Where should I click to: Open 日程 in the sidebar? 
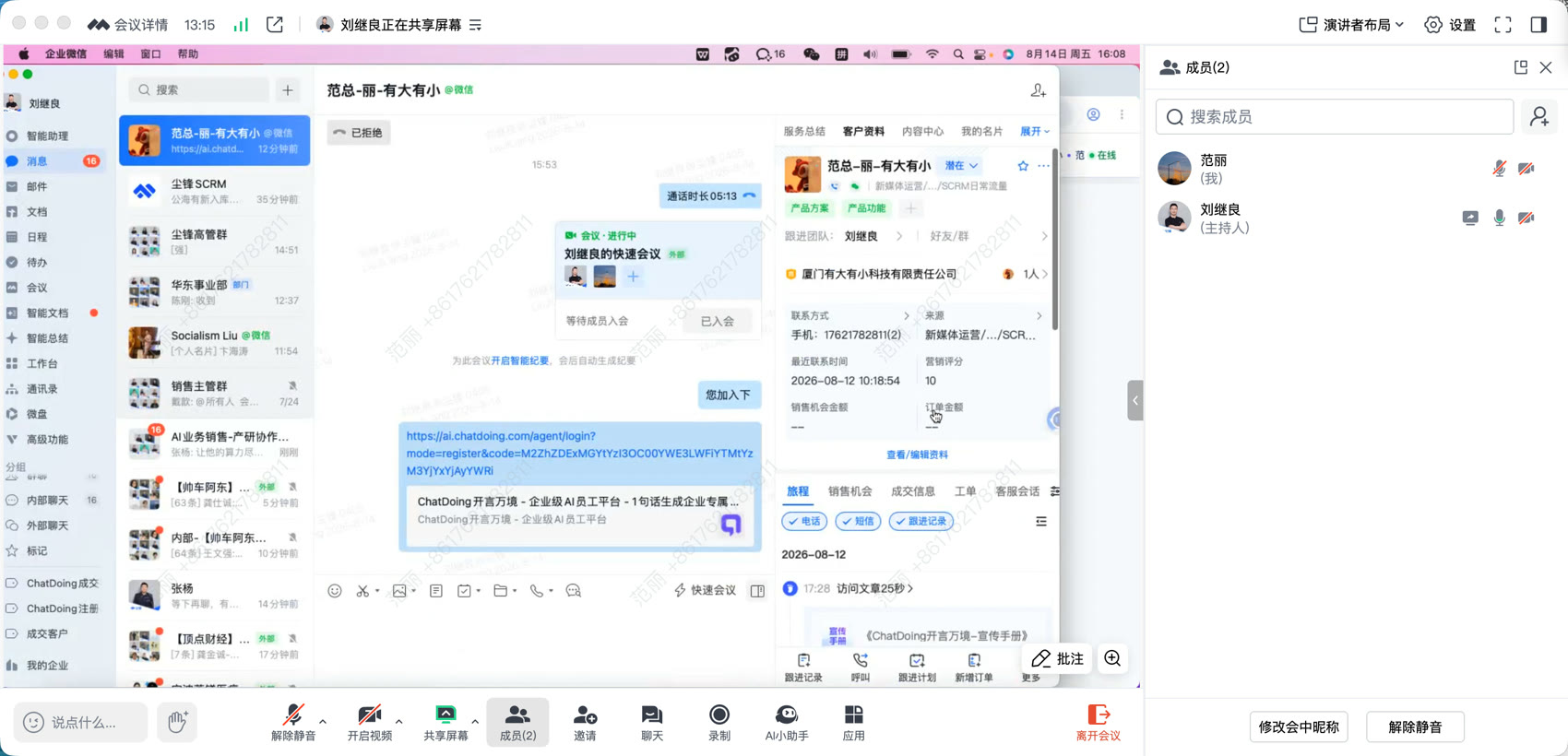(x=37, y=237)
